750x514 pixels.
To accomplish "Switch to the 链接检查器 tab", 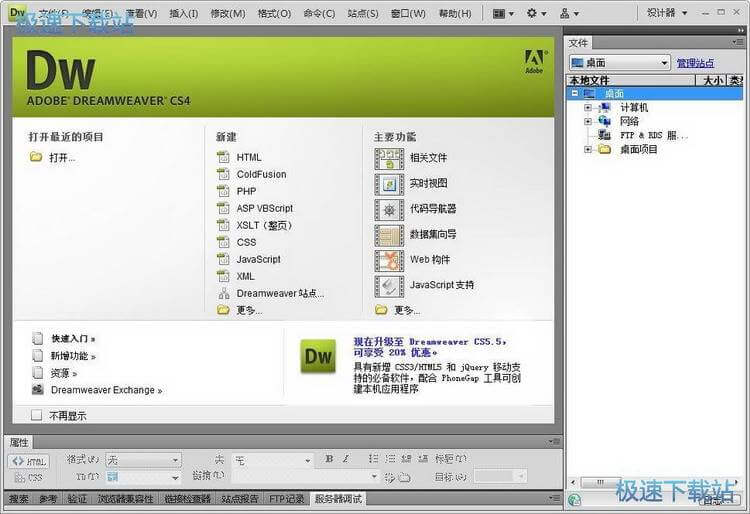I will pyautogui.click(x=188, y=499).
